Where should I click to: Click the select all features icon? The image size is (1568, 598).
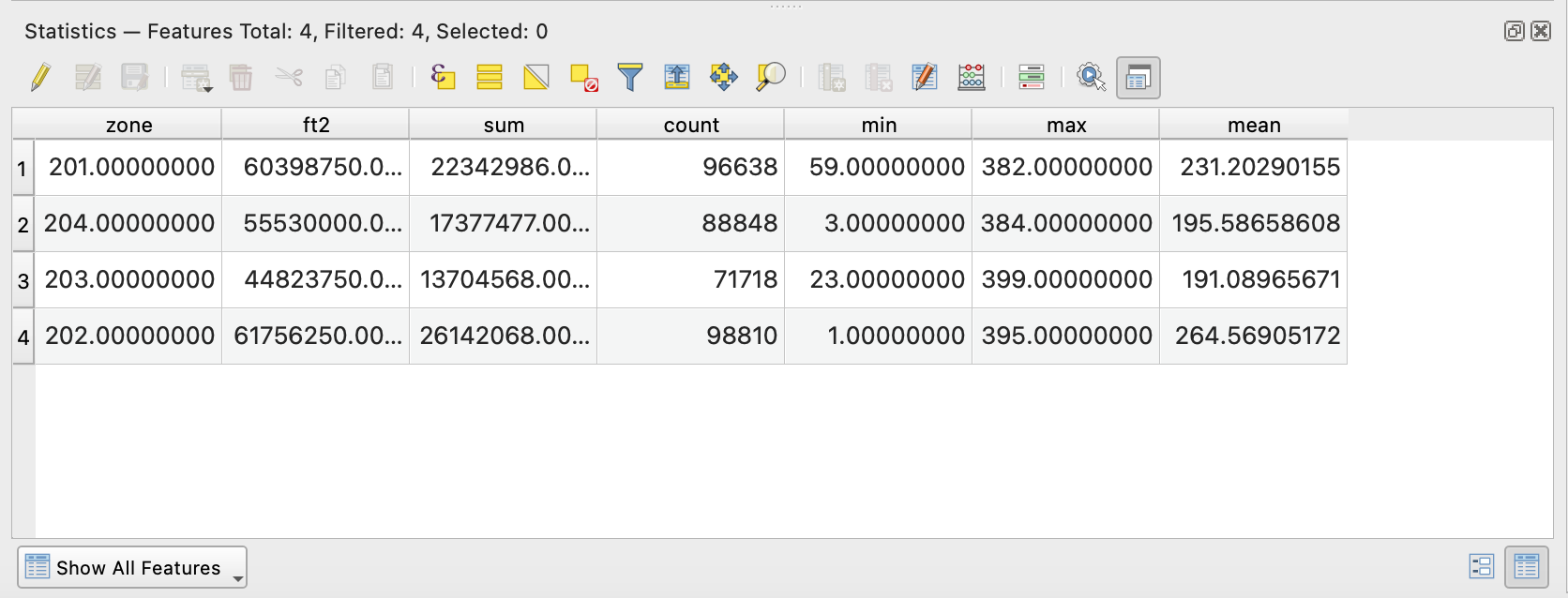(490, 77)
